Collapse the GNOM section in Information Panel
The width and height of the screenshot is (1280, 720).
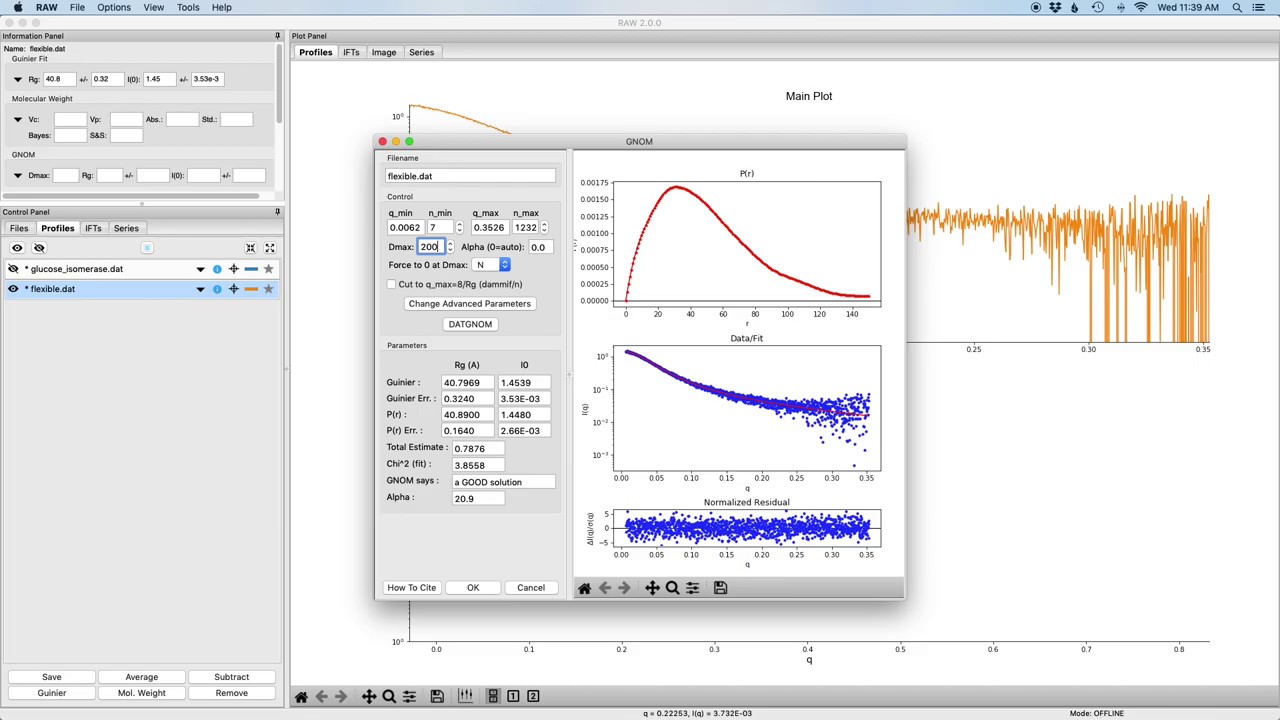point(17,175)
